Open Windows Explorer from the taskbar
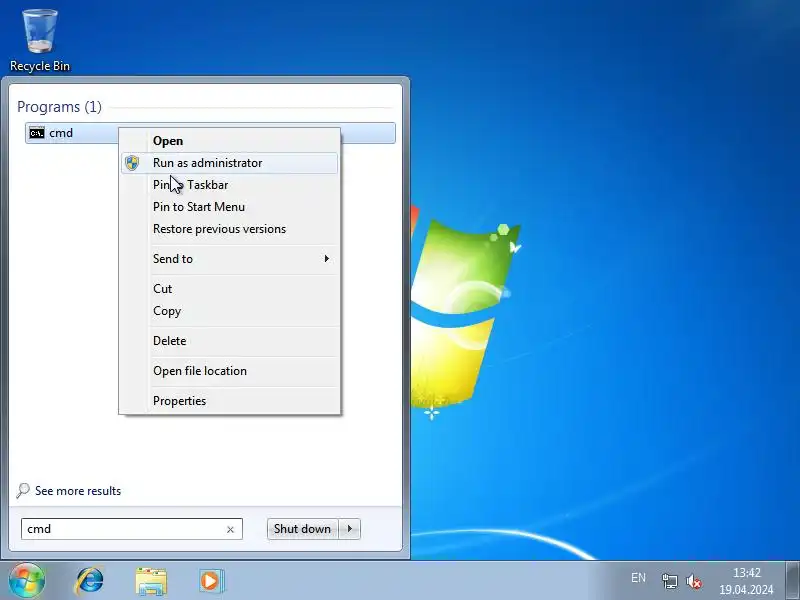The height and width of the screenshot is (600, 800). pyautogui.click(x=151, y=581)
